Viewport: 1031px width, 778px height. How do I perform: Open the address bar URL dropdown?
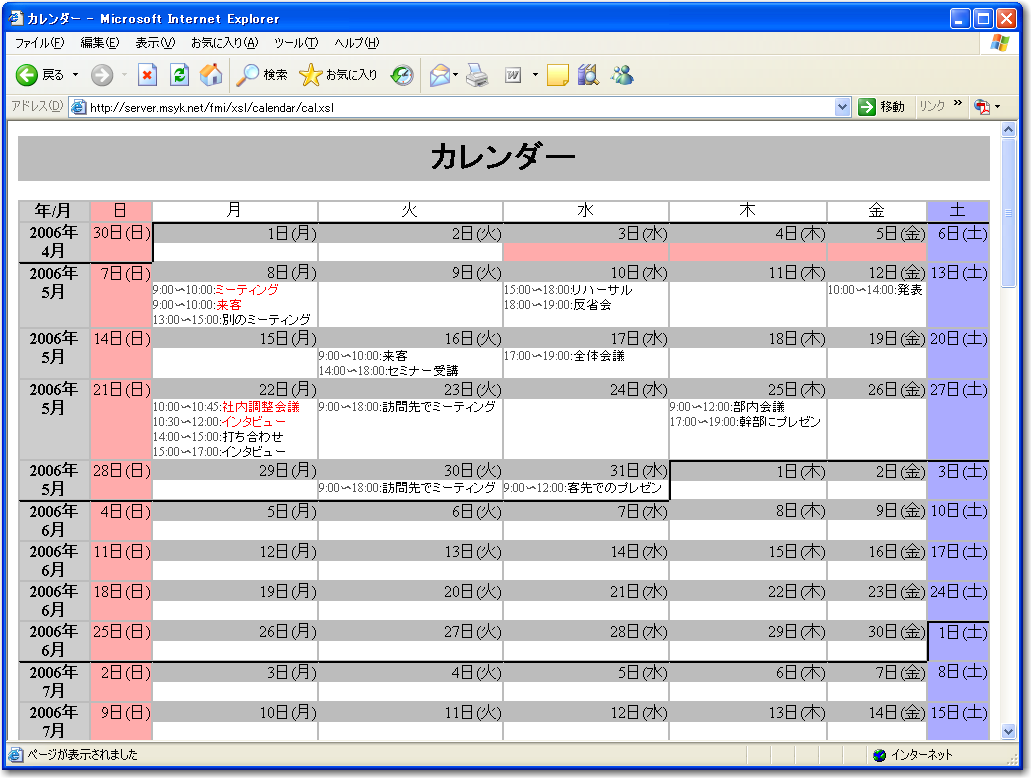click(x=841, y=107)
